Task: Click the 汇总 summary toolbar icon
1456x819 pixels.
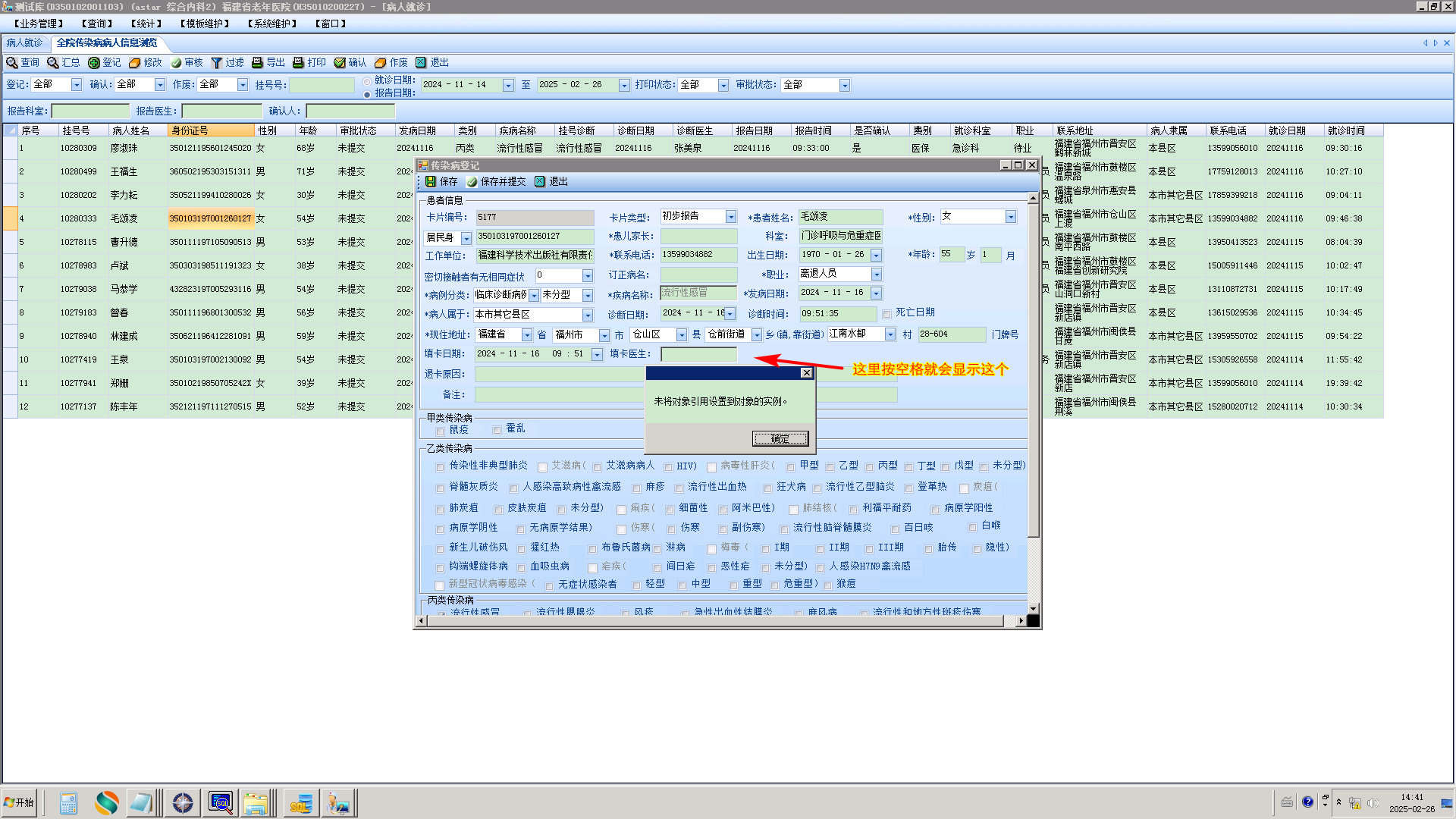Action: [53, 63]
